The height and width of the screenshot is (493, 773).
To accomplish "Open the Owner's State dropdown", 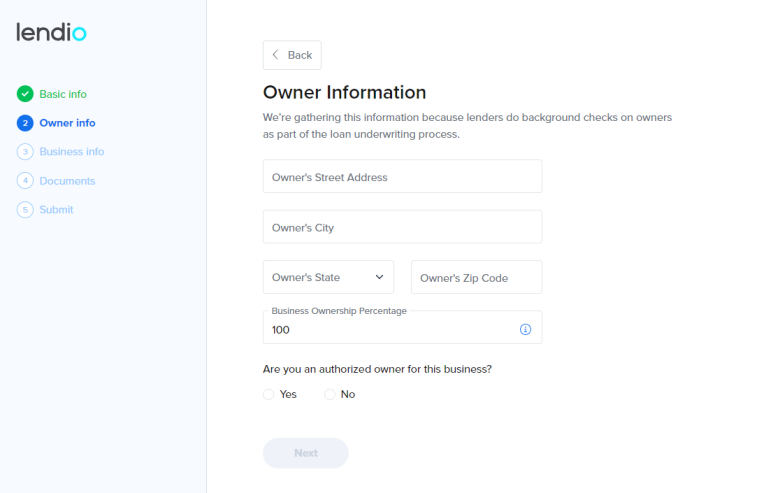I will tap(328, 277).
